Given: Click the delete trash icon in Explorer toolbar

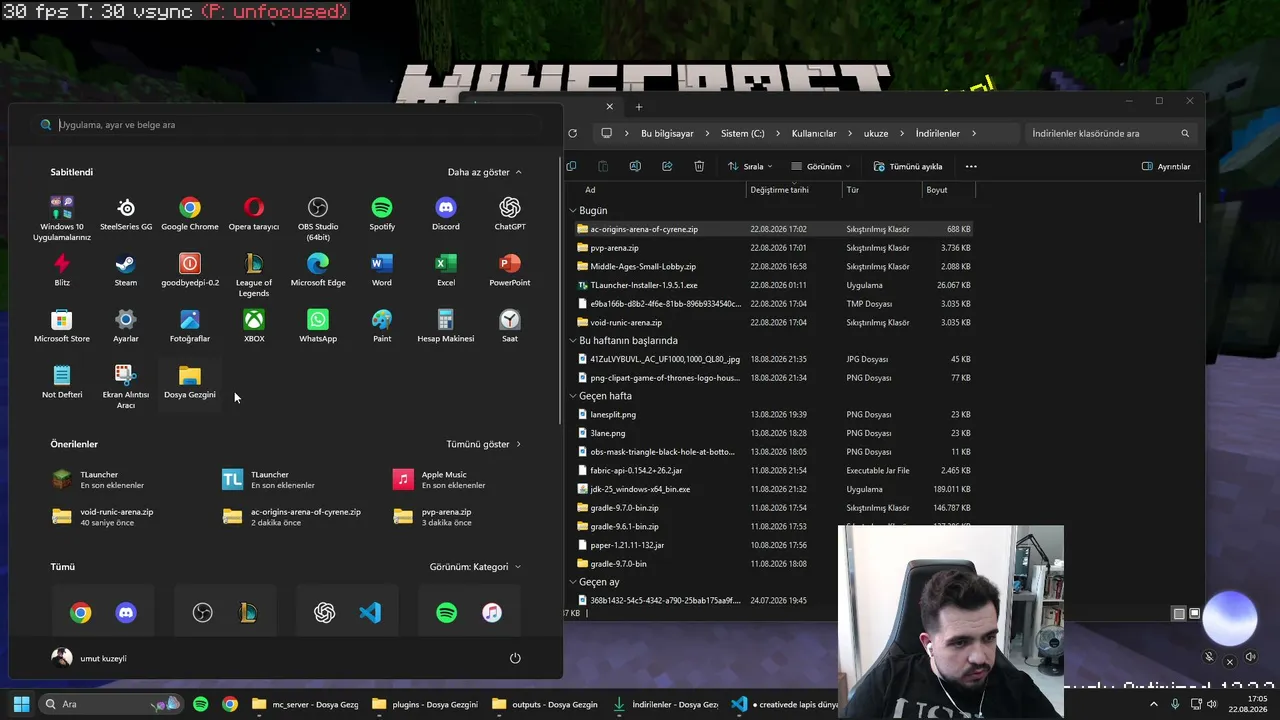Looking at the screenshot, I should point(699,166).
